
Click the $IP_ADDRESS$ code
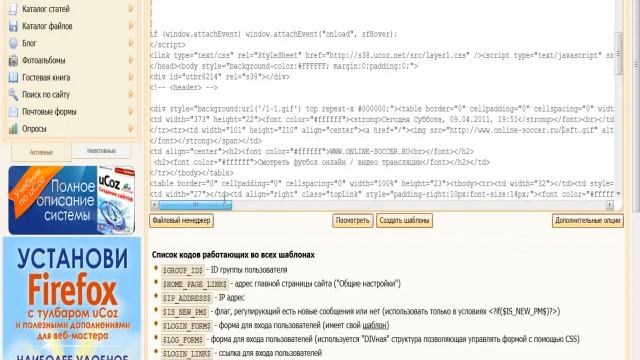pos(187,298)
